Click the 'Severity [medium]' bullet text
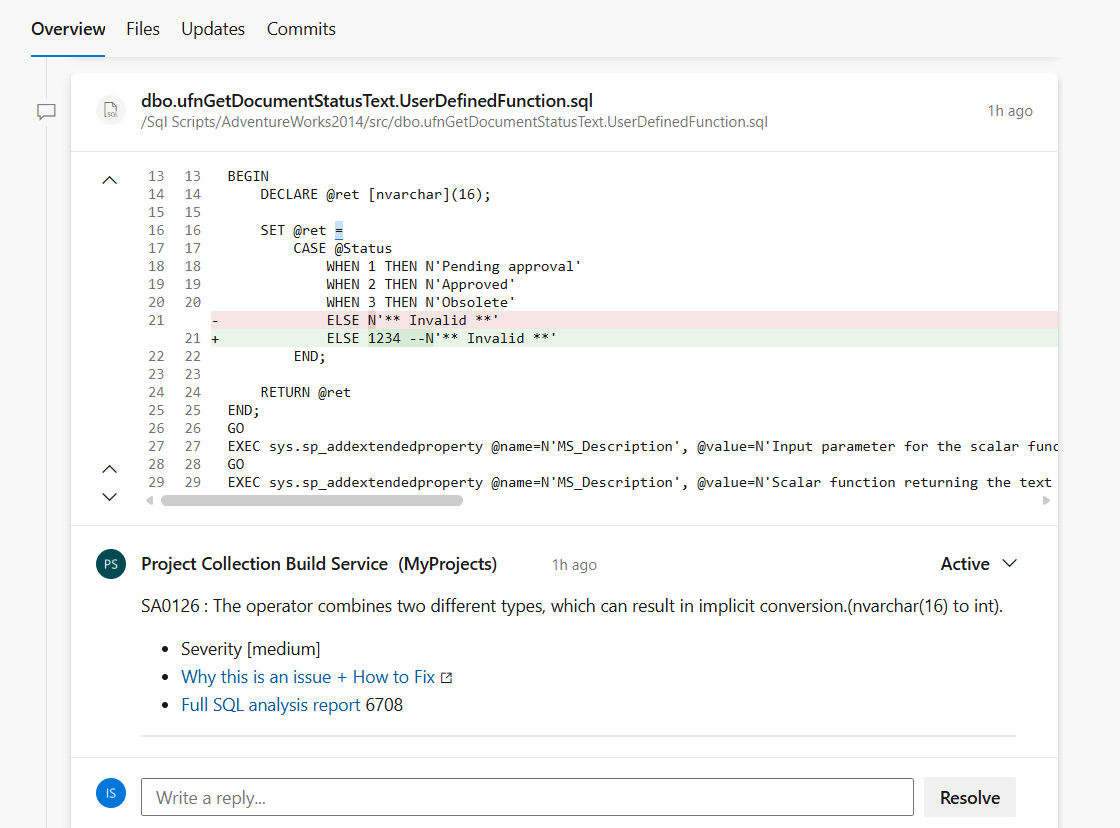This screenshot has width=1120, height=828. 251,649
